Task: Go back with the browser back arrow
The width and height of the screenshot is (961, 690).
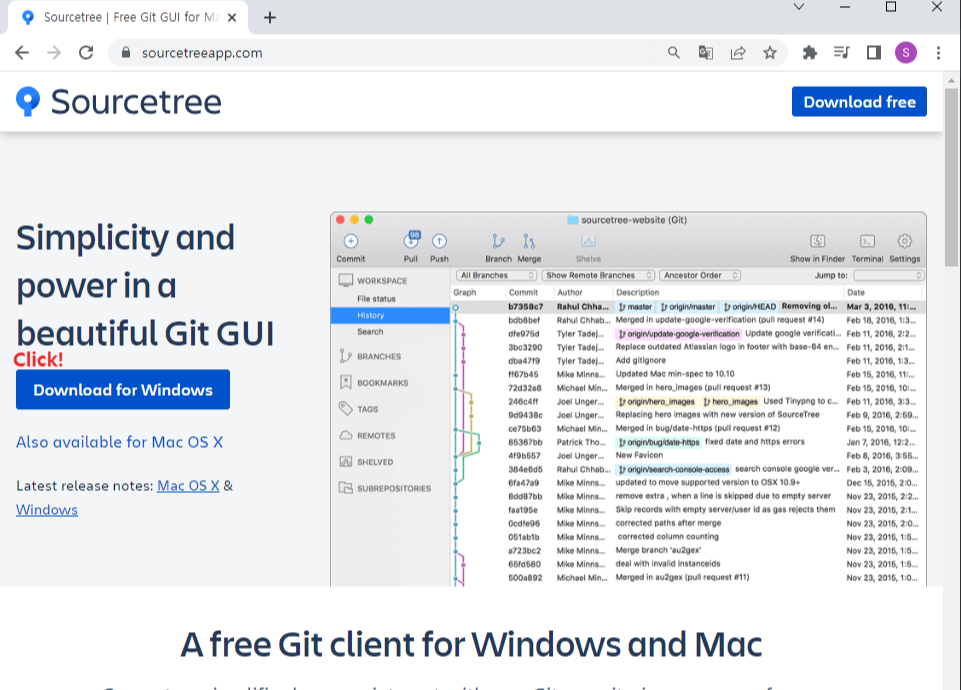Action: [22, 53]
